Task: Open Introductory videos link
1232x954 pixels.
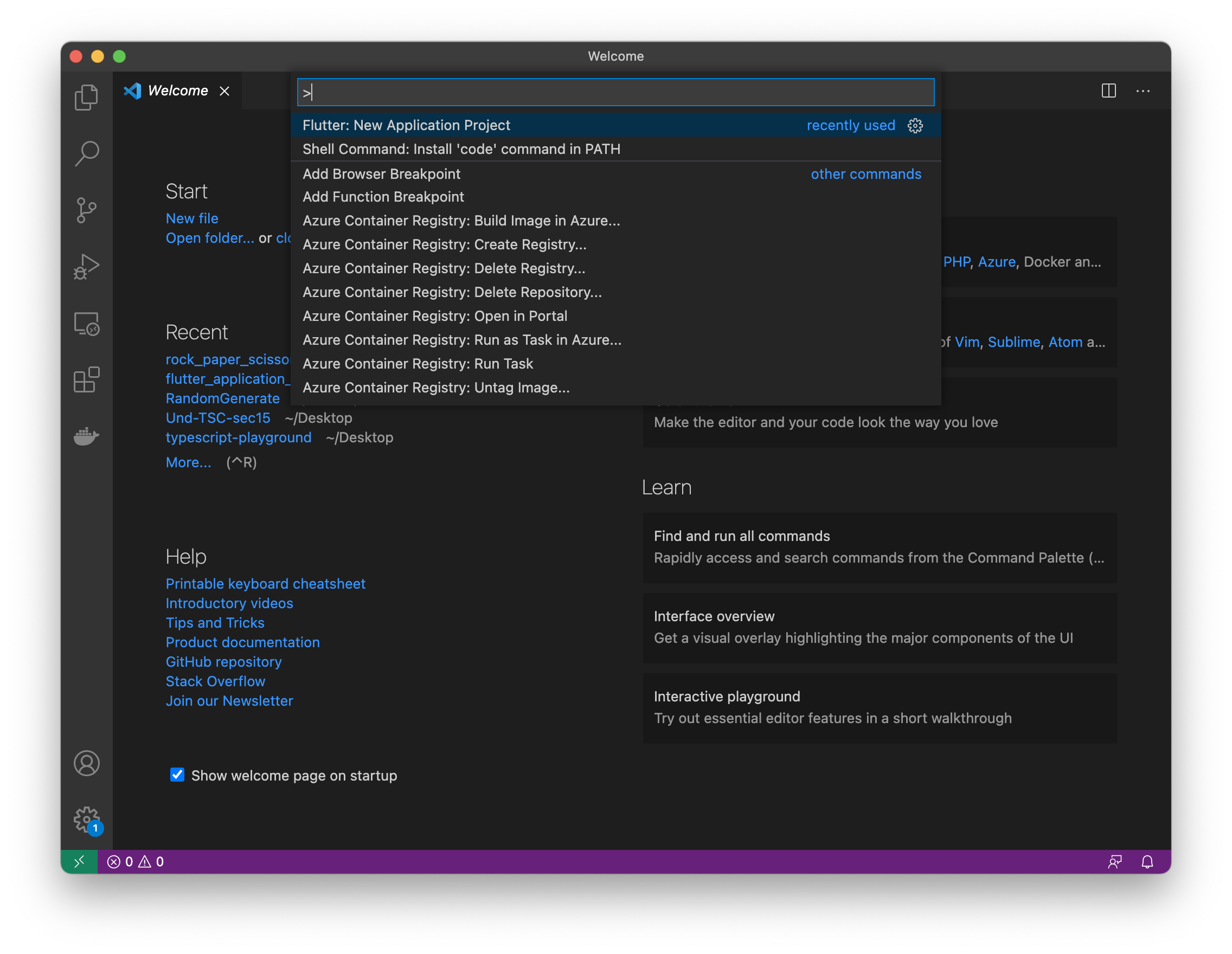Action: pyautogui.click(x=229, y=603)
